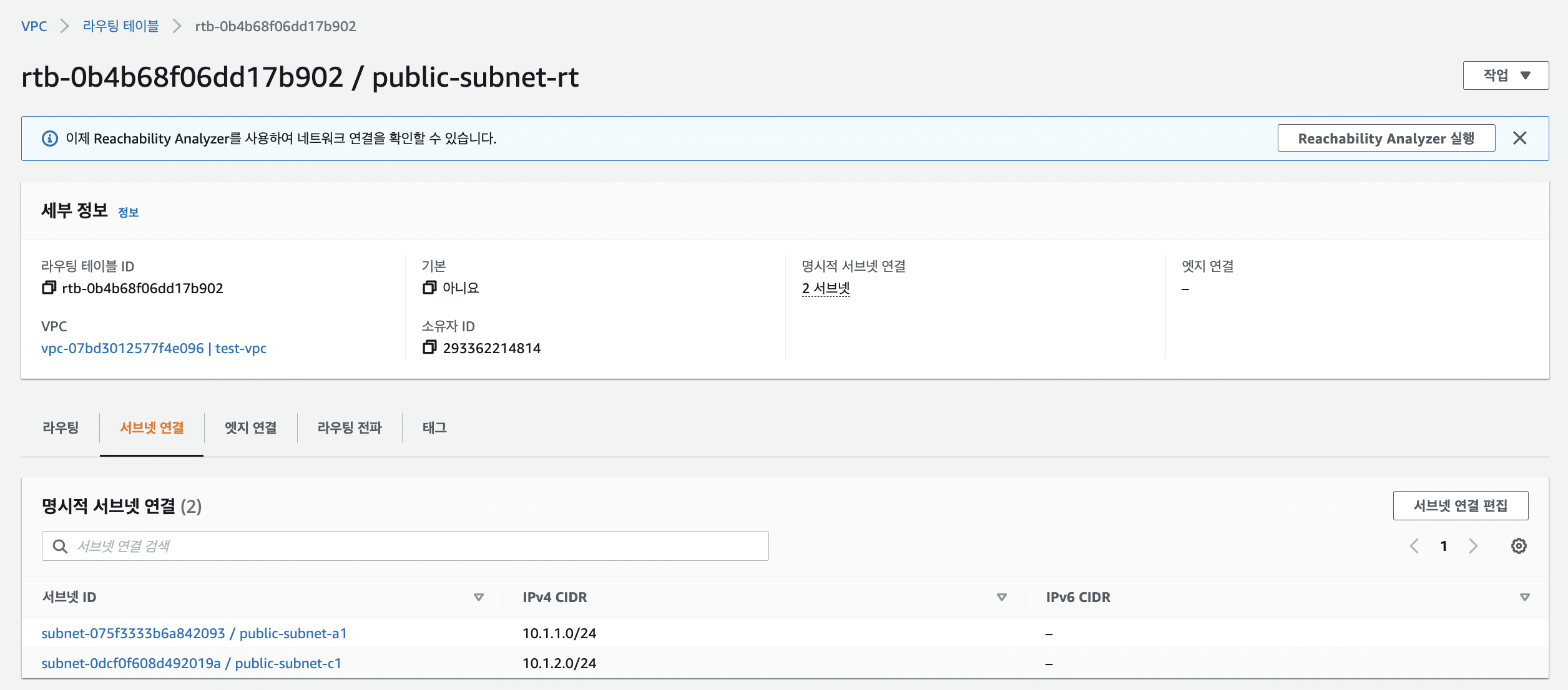This screenshot has height=690, width=1568.
Task: Open the 작업 actions dropdown
Action: 1505,75
